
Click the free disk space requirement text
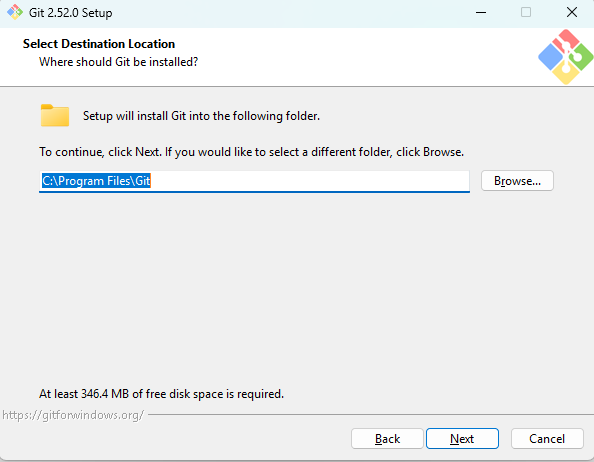point(161,394)
